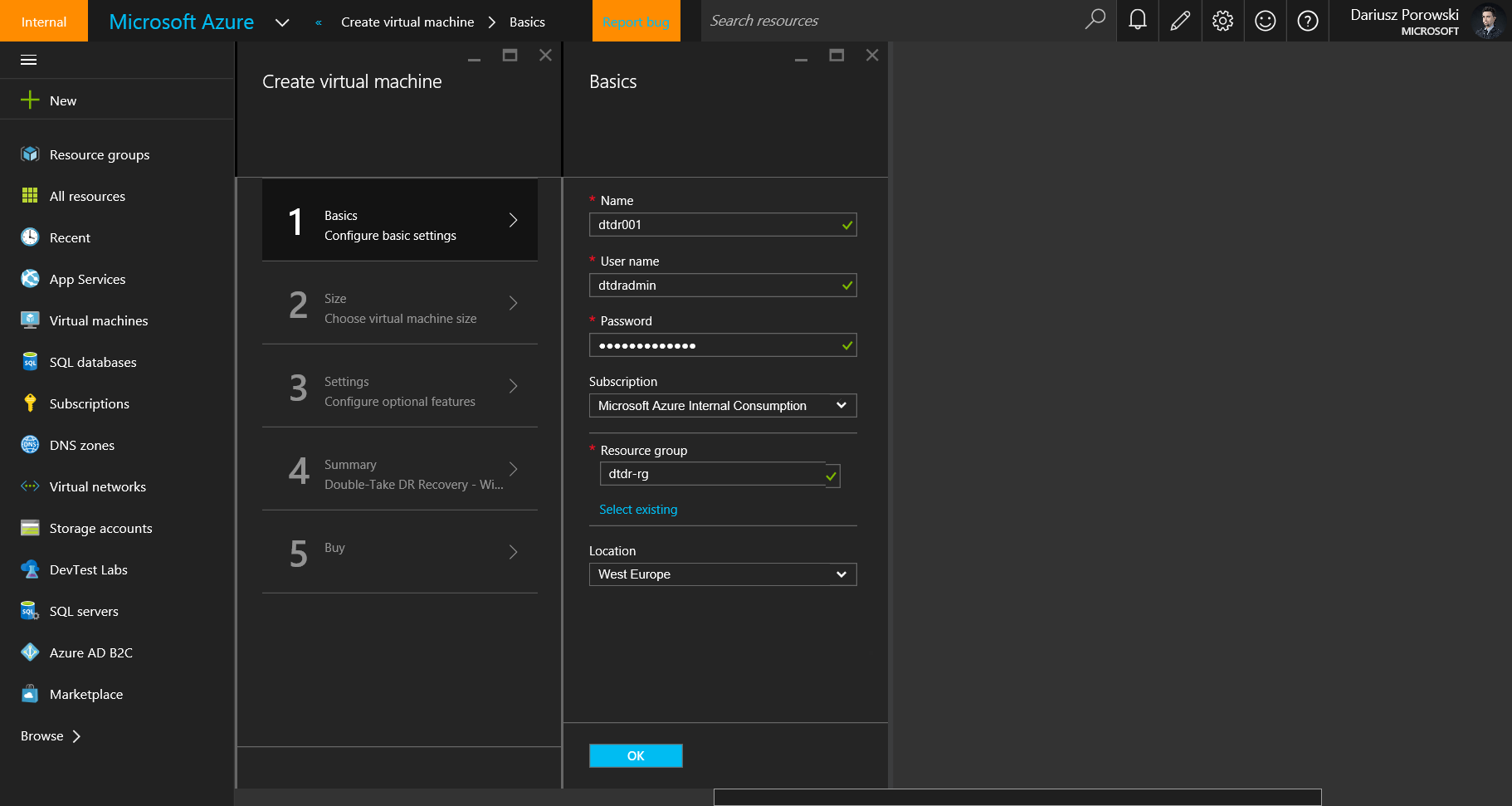The image size is (1512, 806).
Task: Click Microsoft Azure logo text
Action: [182, 22]
